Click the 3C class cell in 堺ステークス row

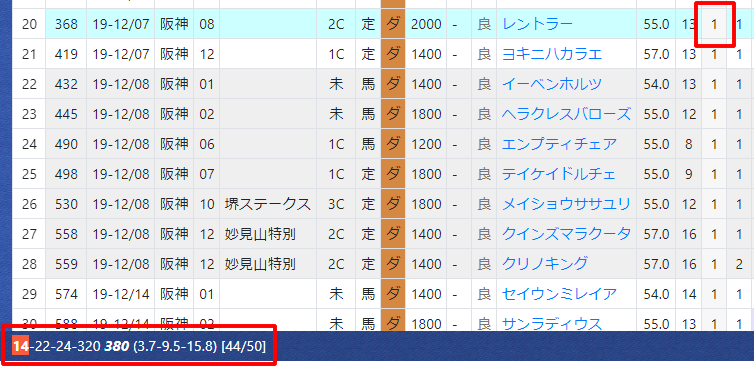pos(337,204)
